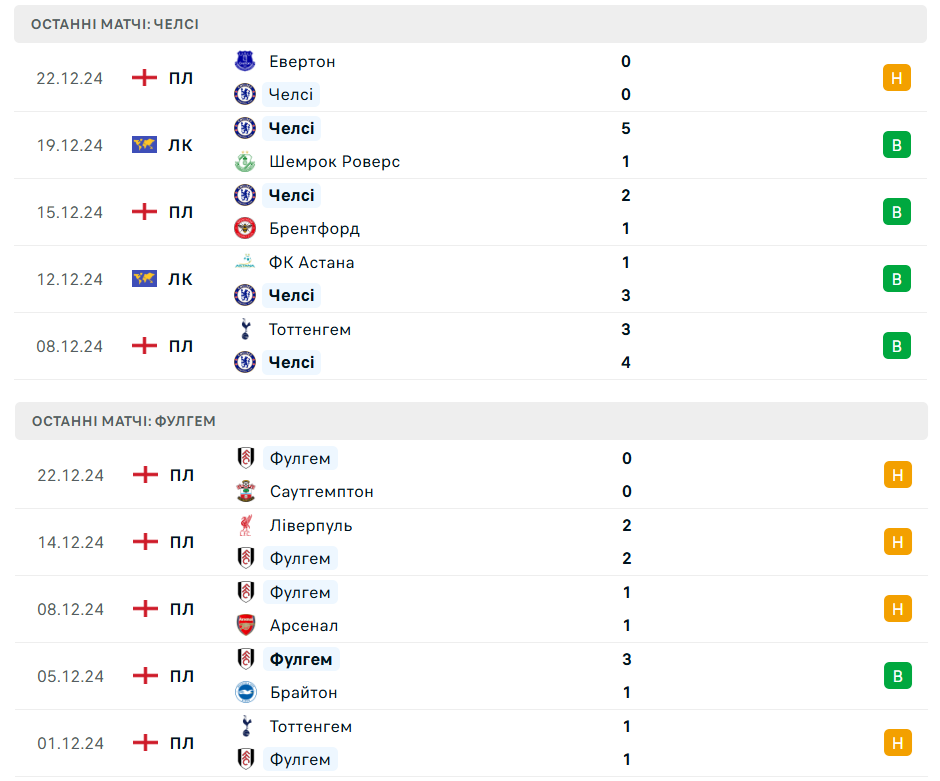Open the Саутгемптон team link
Image resolution: width=940 pixels, height=781 pixels.
pyautogui.click(x=321, y=491)
